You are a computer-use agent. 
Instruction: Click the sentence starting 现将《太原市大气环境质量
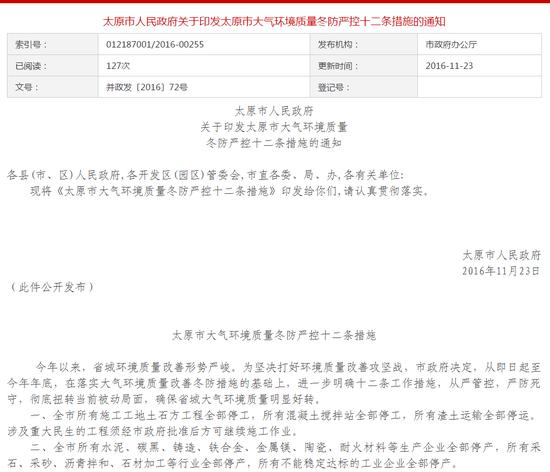click(229, 191)
